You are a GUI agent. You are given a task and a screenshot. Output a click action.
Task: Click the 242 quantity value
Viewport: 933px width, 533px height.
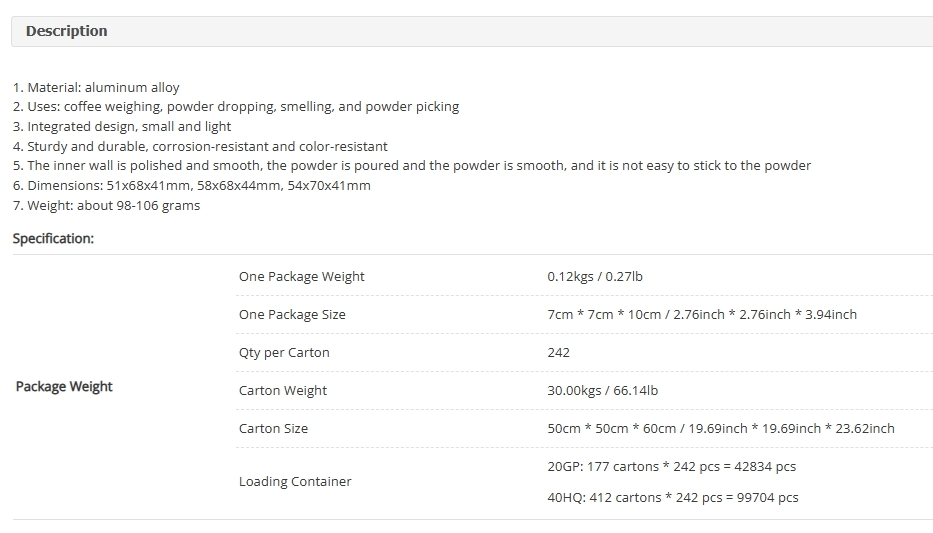pyautogui.click(x=558, y=352)
